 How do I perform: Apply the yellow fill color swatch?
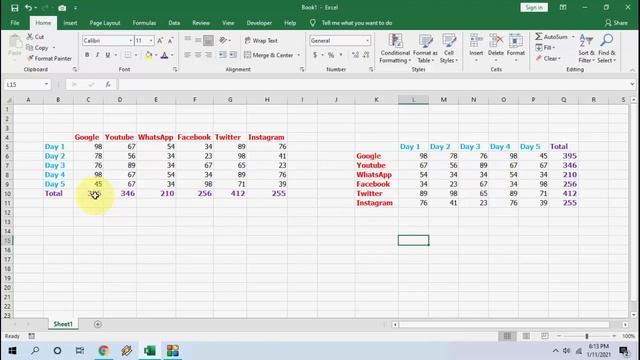pos(149,55)
